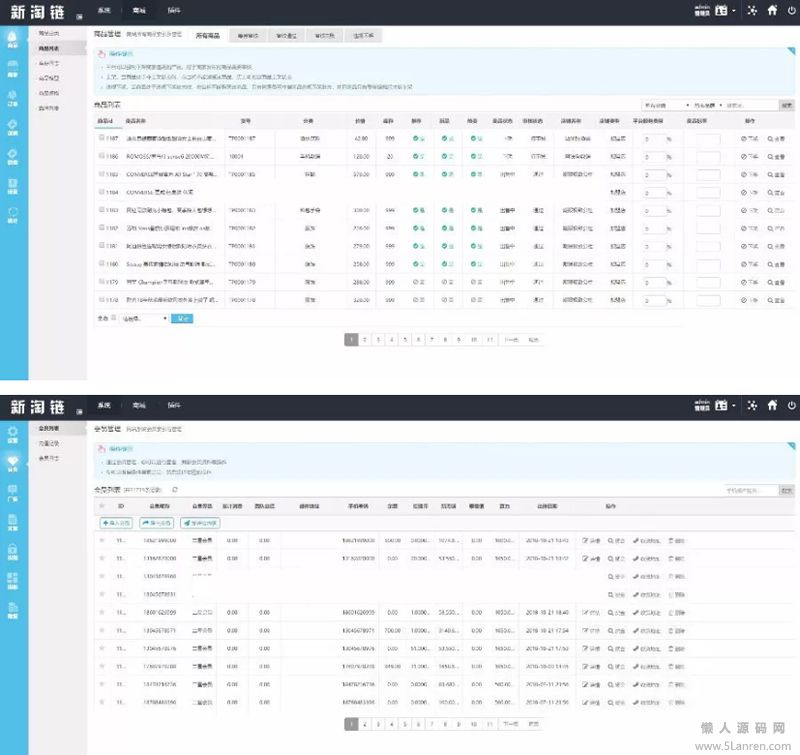Click the magnifier view icon for product 1187
This screenshot has height=755, width=800.
775,139
